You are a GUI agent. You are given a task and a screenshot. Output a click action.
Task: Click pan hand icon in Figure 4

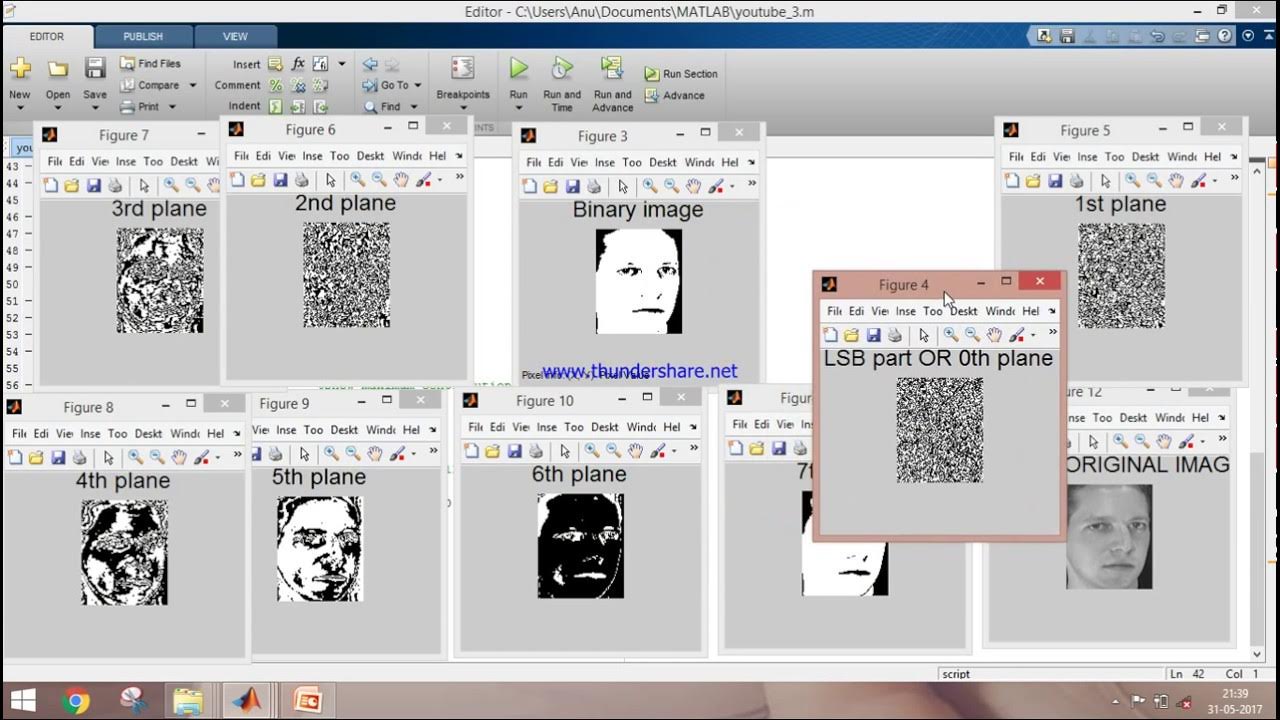[994, 335]
